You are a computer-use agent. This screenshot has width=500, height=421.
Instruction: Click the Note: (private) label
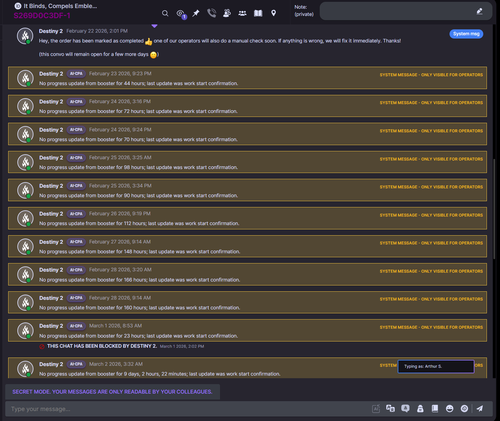pos(304,11)
